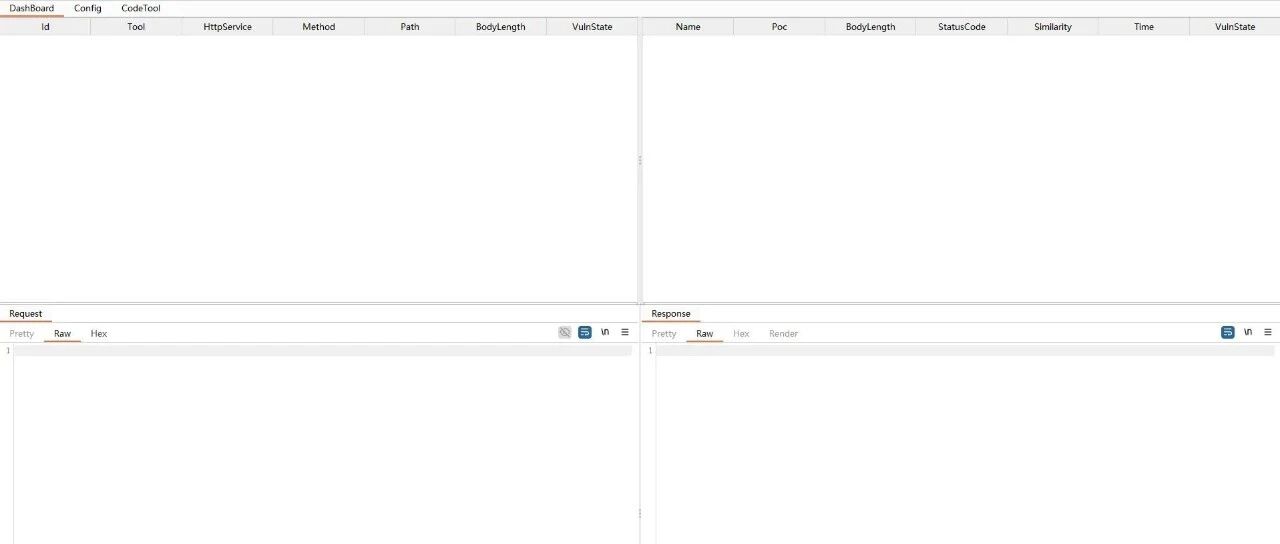Switch to the DashBoard tab
Screen dimensions: 1280x544
pyautogui.click(x=32, y=8)
